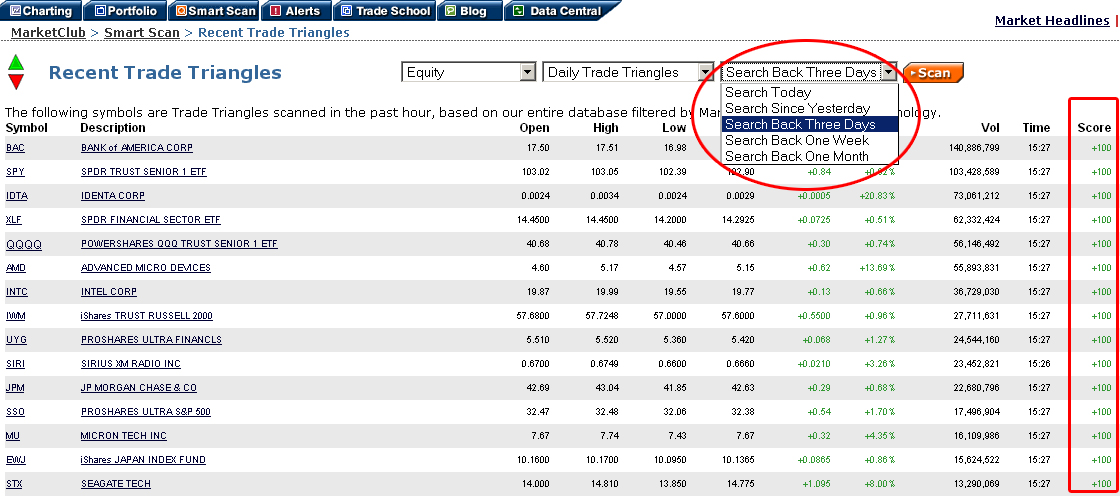Open Identa Corp description link

(x=113, y=196)
